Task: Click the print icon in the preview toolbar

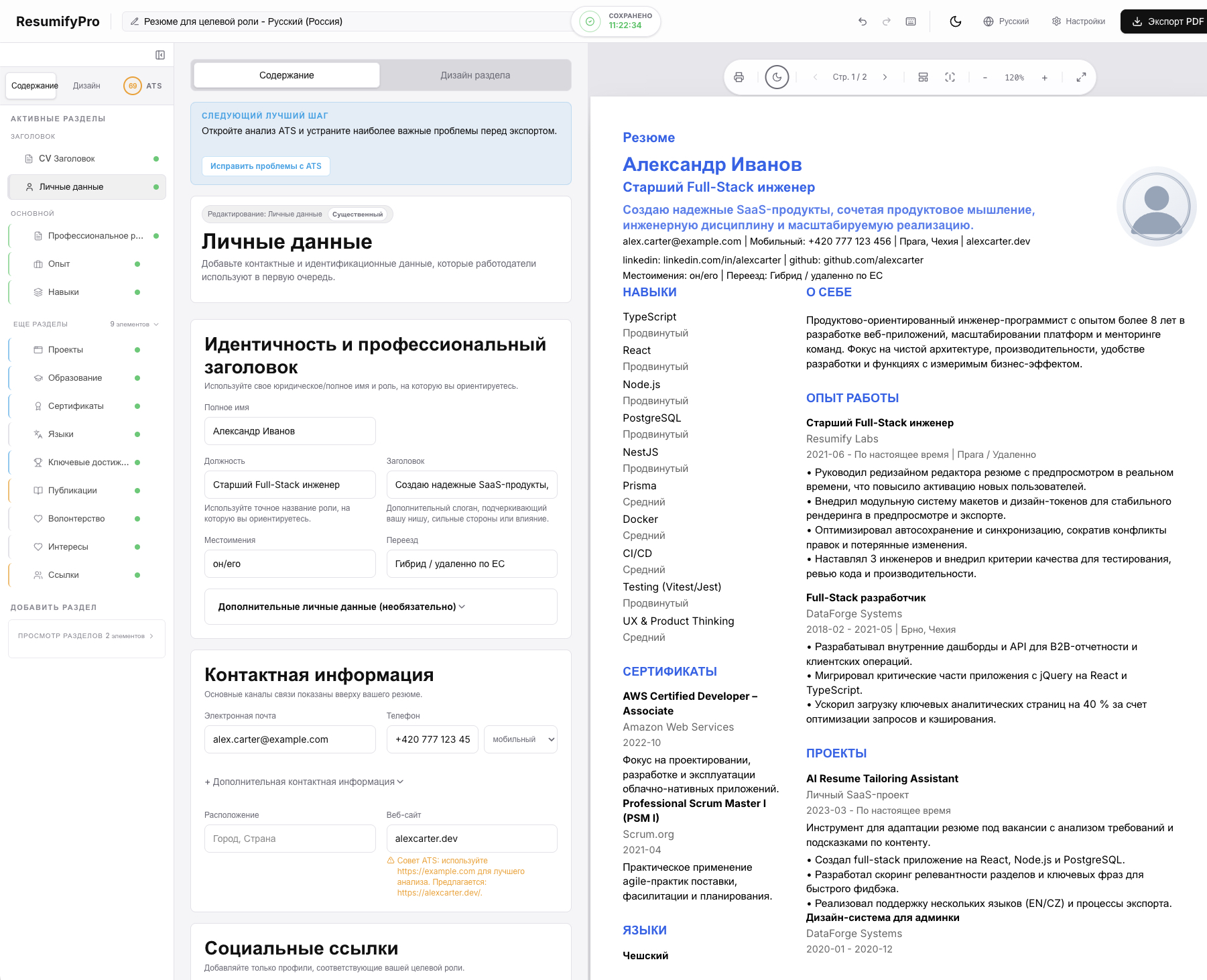Action: click(740, 76)
